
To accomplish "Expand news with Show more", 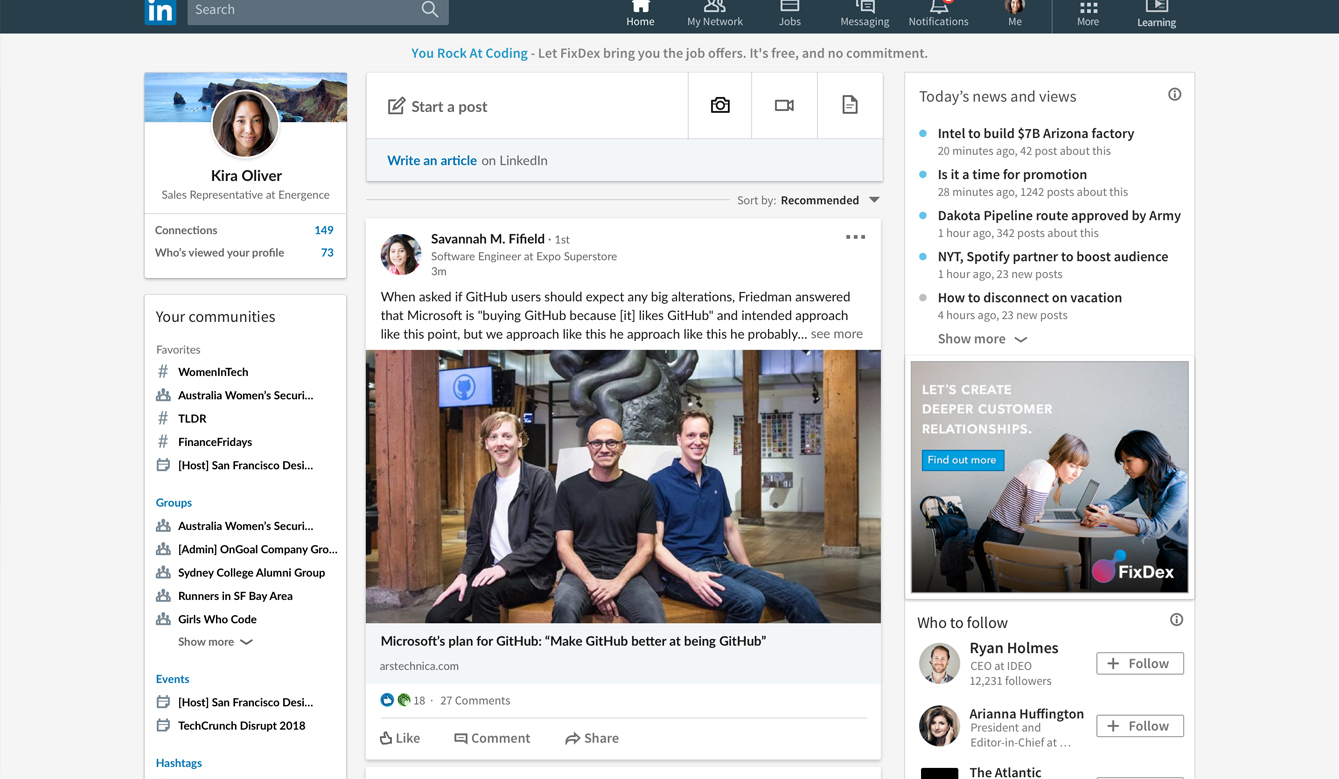I will [x=982, y=339].
